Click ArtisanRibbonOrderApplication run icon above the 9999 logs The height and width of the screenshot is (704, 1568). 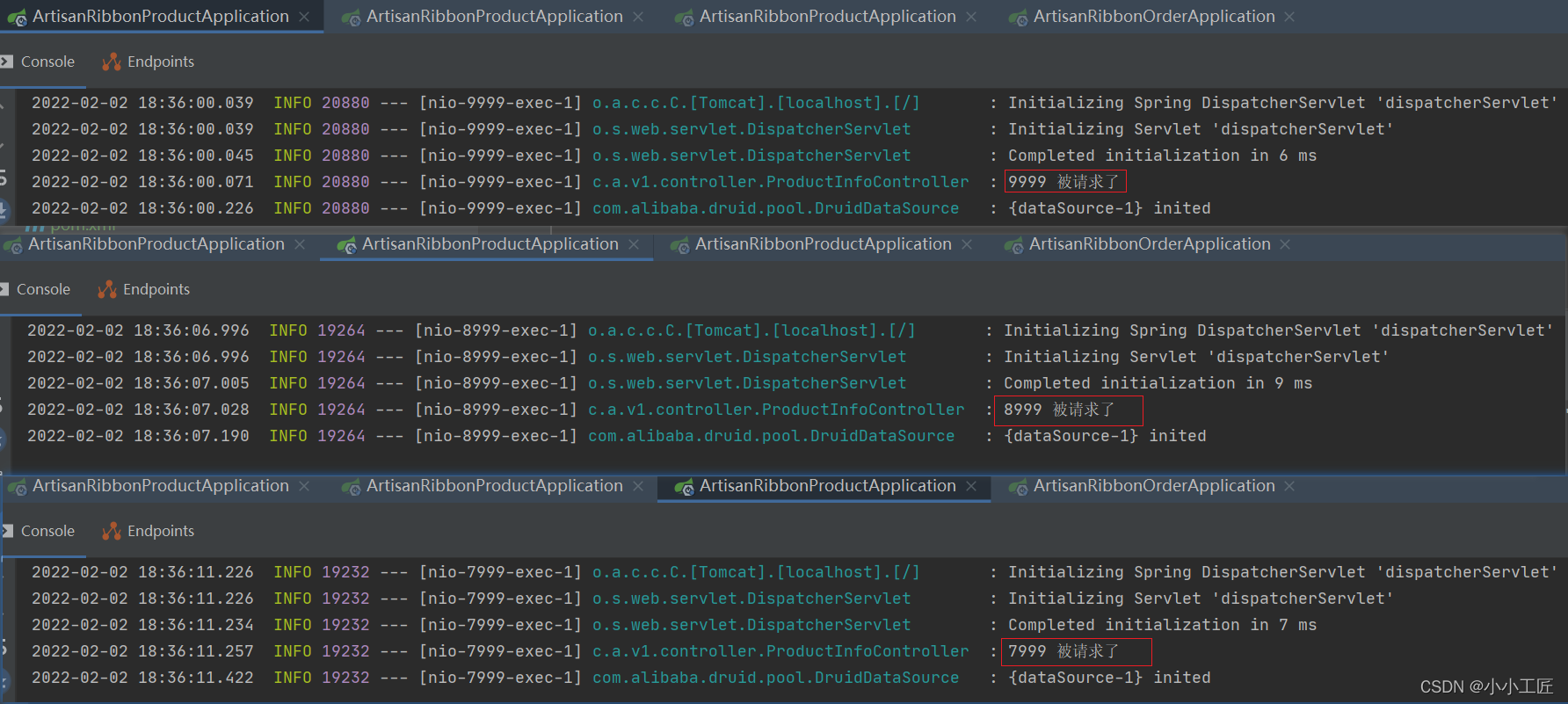tap(1018, 17)
